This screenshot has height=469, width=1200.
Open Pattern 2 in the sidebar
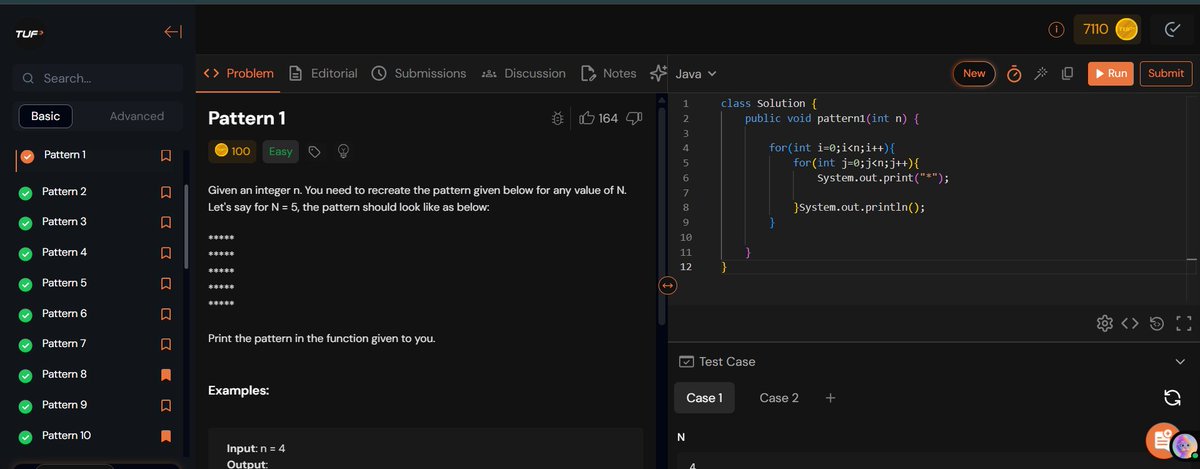64,192
